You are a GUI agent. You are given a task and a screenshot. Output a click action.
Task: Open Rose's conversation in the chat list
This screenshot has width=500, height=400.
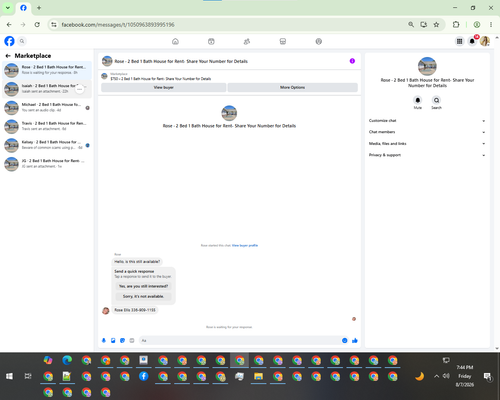(x=47, y=70)
